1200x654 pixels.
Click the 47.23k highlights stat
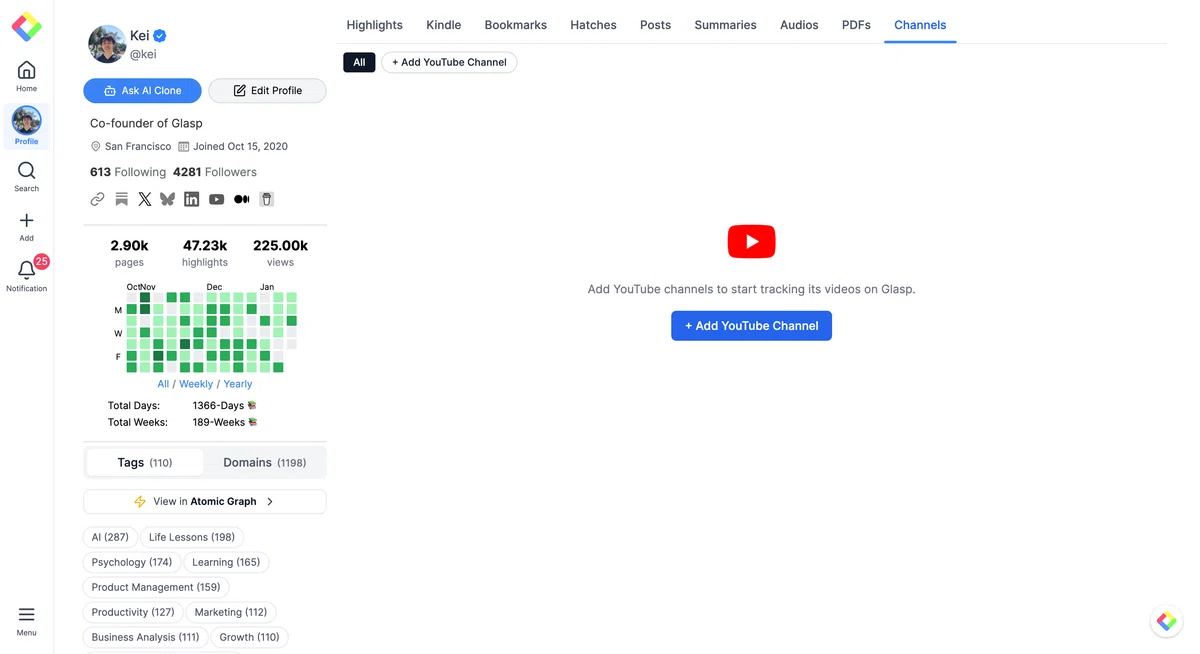point(205,253)
